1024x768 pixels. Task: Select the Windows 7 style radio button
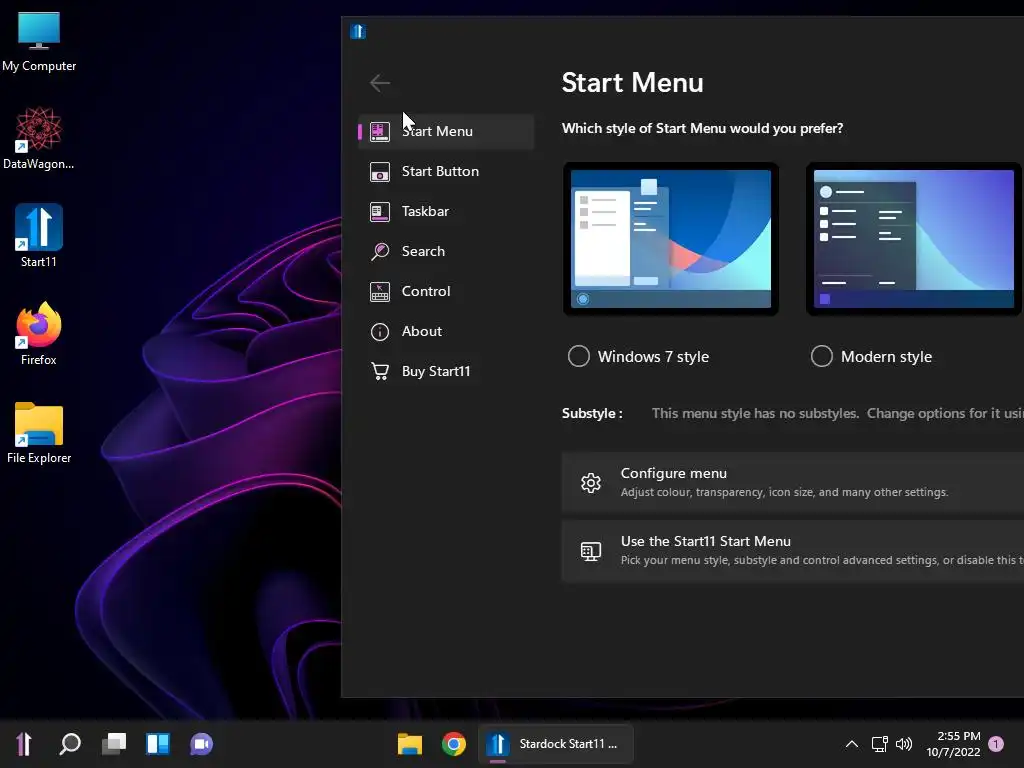point(579,357)
